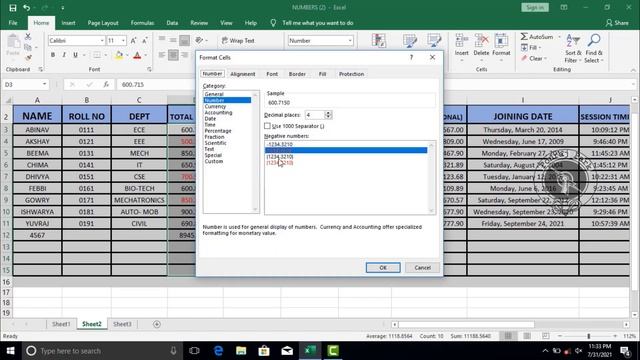Image resolution: width=640 pixels, height=360 pixels.
Task: Click Cancel in Format Cells dialog
Action: pos(422,268)
